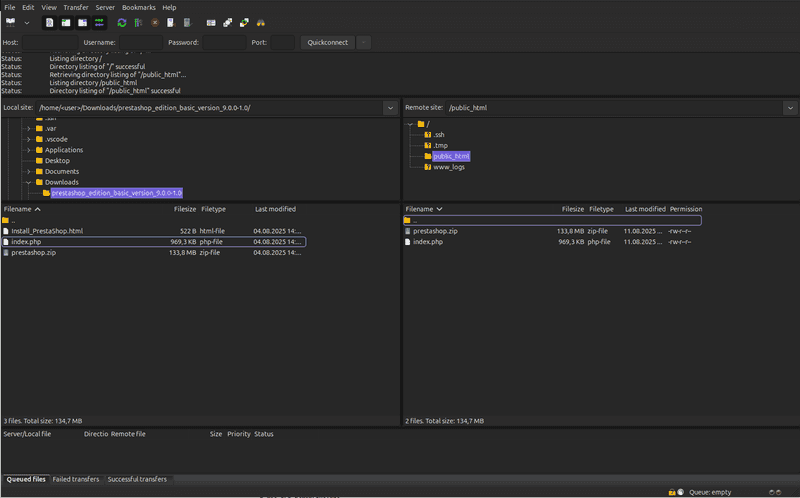Open the Site Manager icon

(x=11, y=22)
